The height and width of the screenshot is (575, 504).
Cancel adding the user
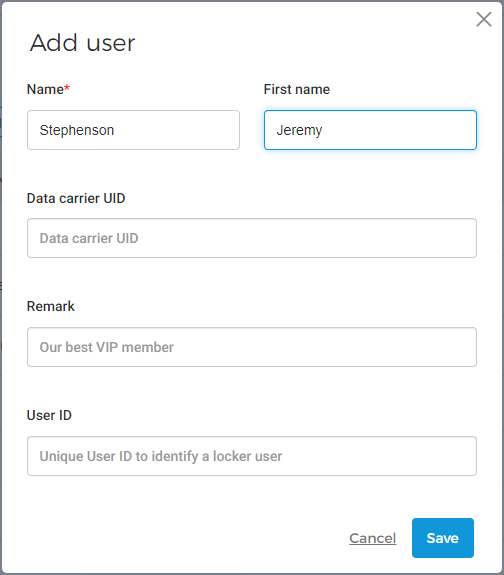click(x=372, y=538)
